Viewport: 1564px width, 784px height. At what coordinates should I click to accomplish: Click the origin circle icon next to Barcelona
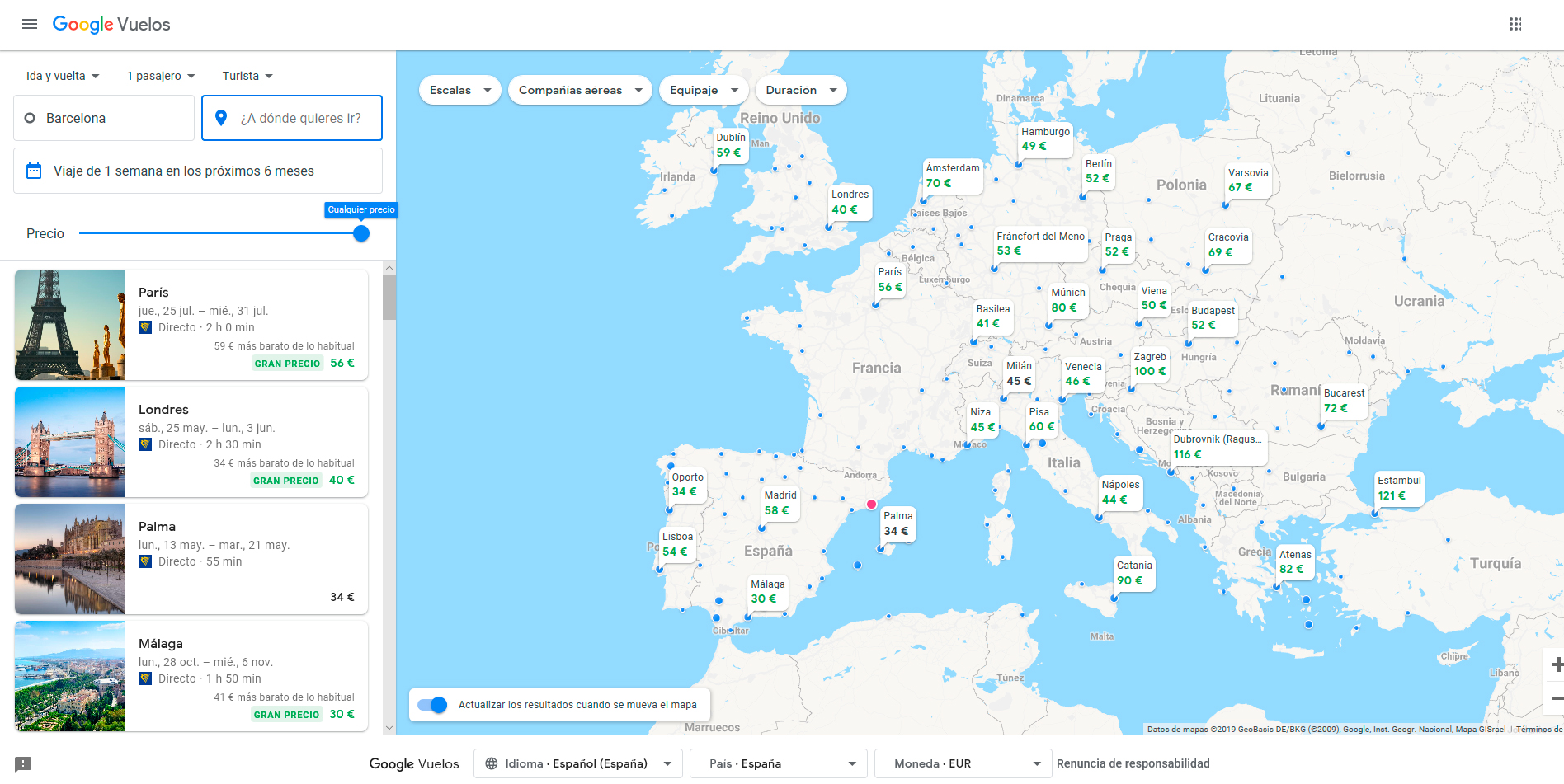30,118
